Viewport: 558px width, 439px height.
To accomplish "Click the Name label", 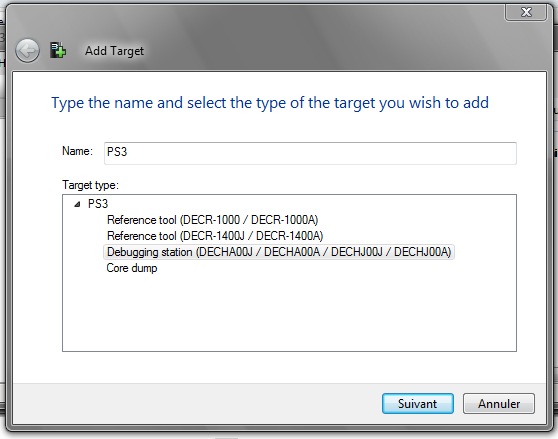I will coord(77,151).
